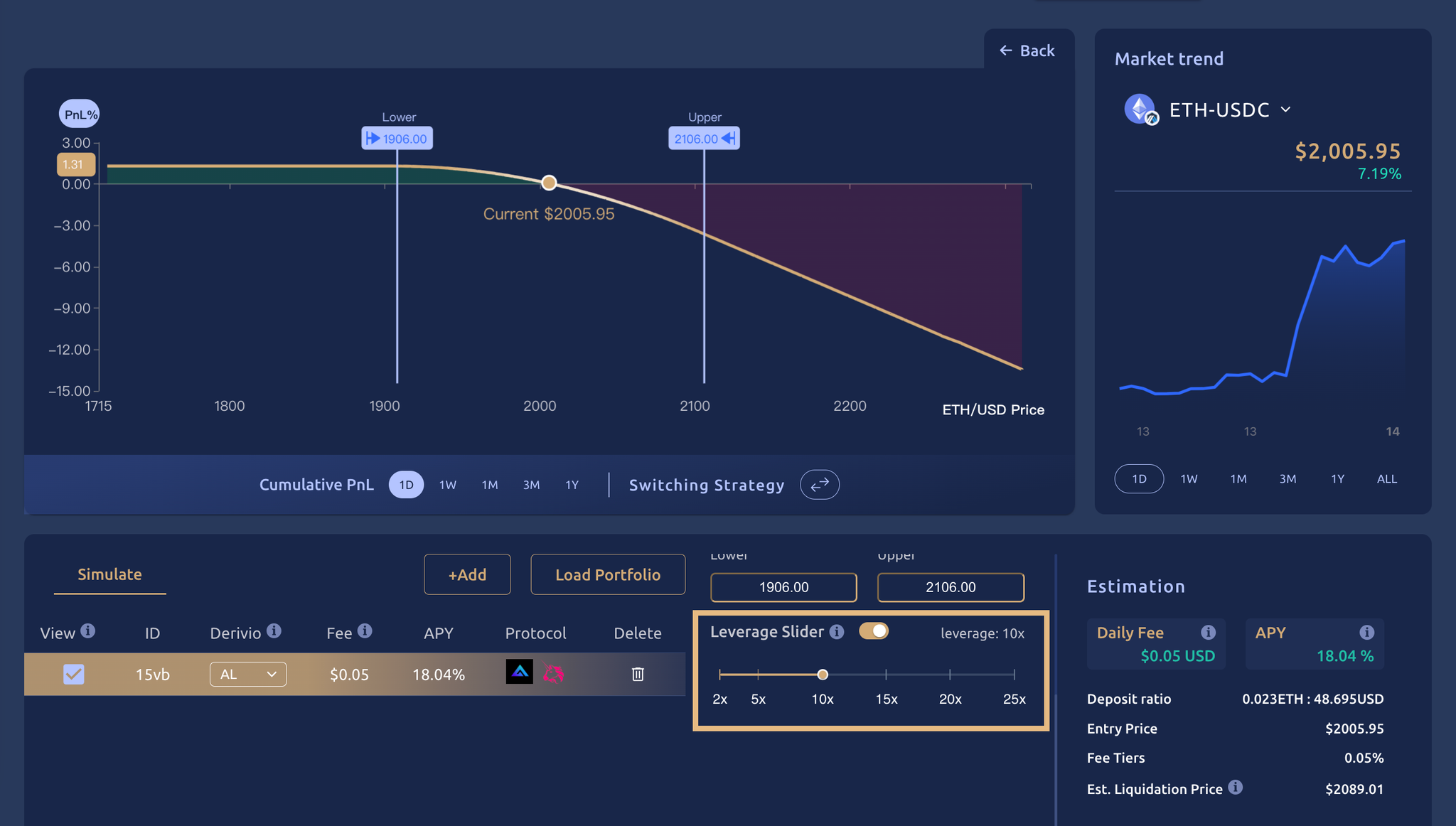
Task: Click the Entry Price $2005.95 value
Action: click(1354, 729)
